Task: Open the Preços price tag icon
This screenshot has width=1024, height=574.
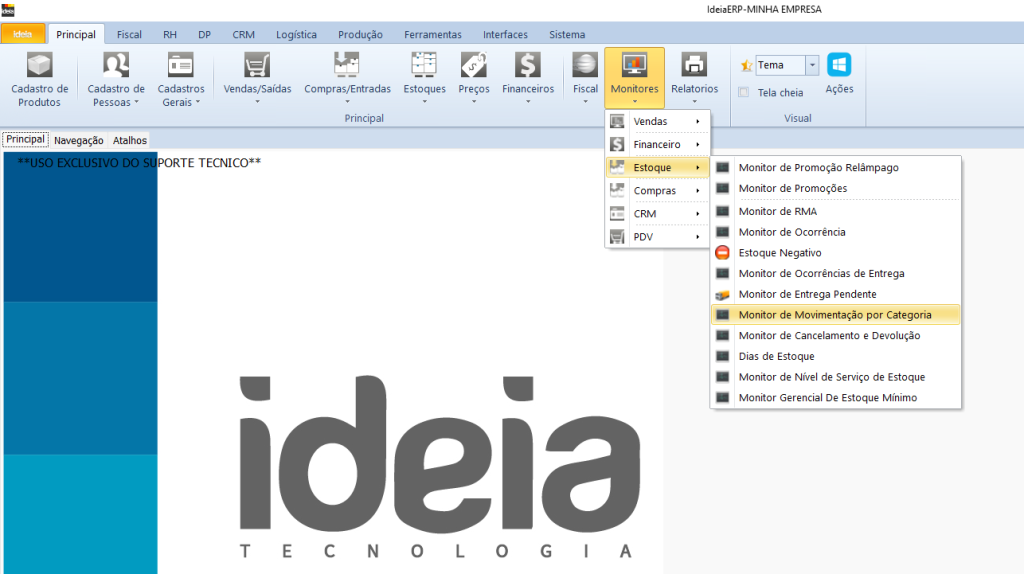Action: 473,66
